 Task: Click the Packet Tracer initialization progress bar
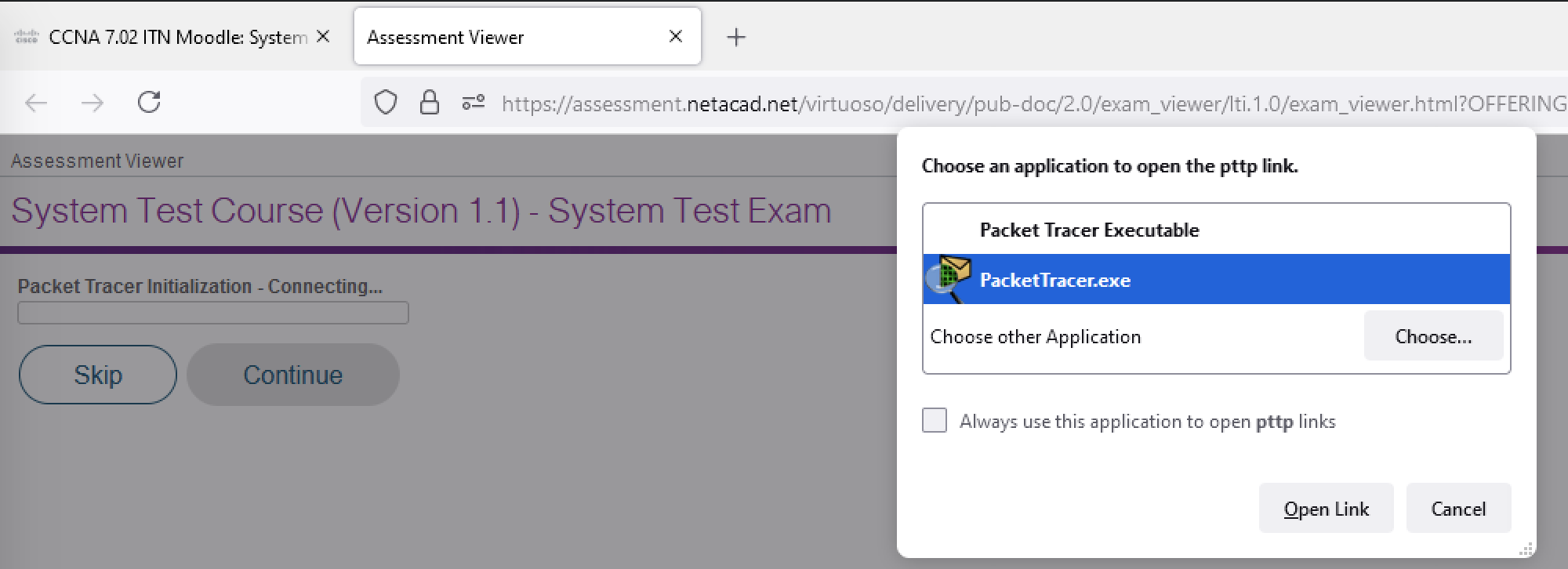pos(213,313)
